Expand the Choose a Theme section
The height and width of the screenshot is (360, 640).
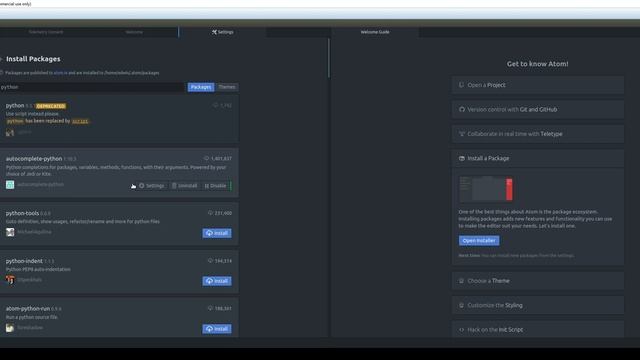click(538, 281)
